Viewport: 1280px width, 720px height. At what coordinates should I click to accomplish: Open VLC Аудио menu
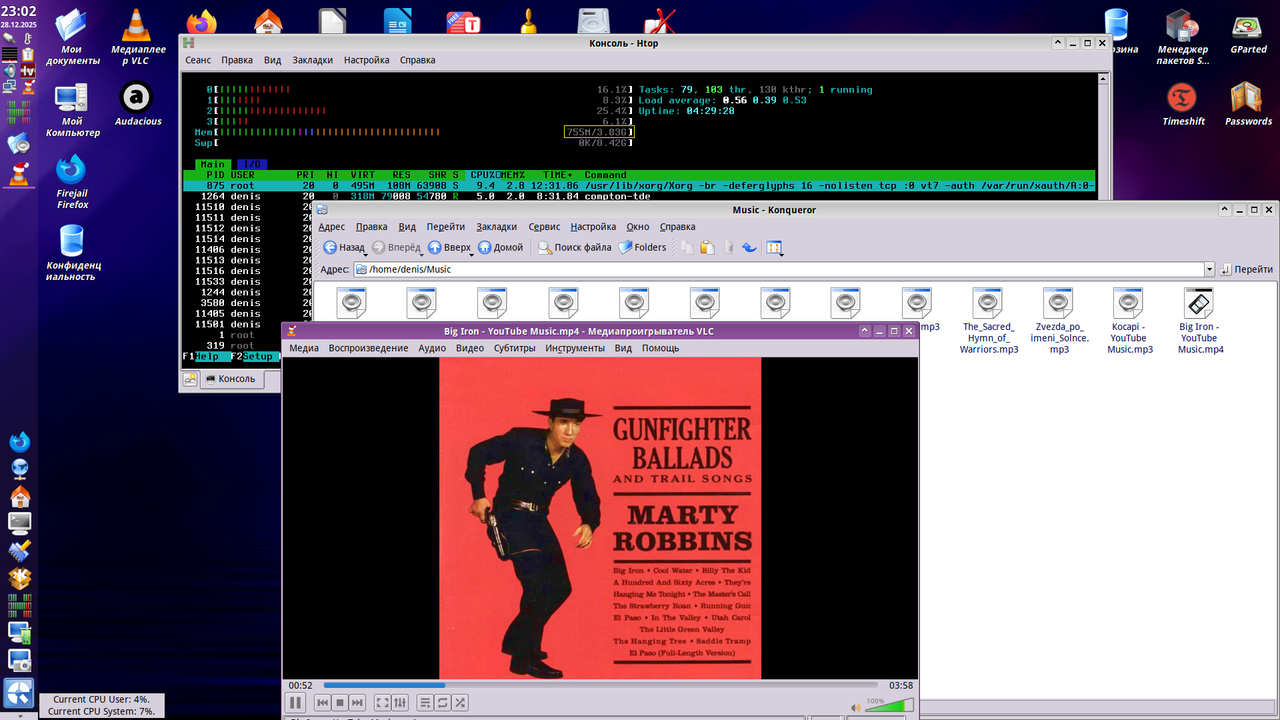[x=432, y=348]
